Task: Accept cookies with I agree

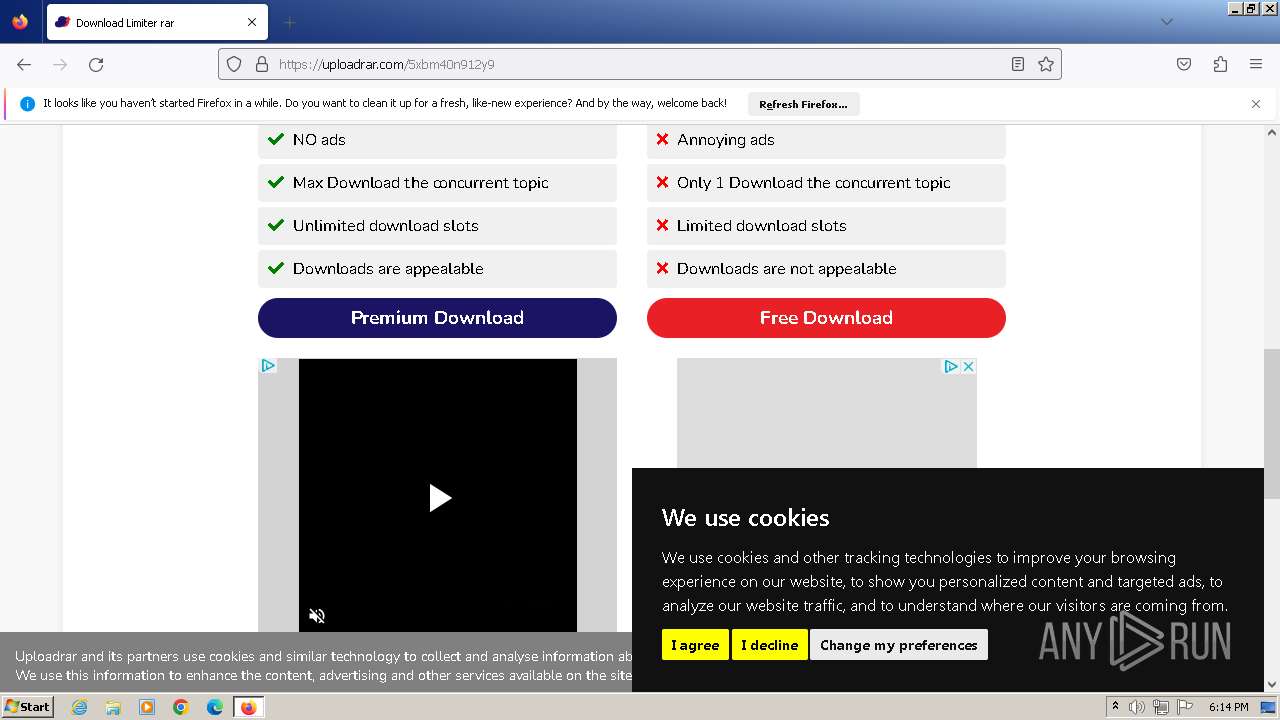Action: [695, 645]
